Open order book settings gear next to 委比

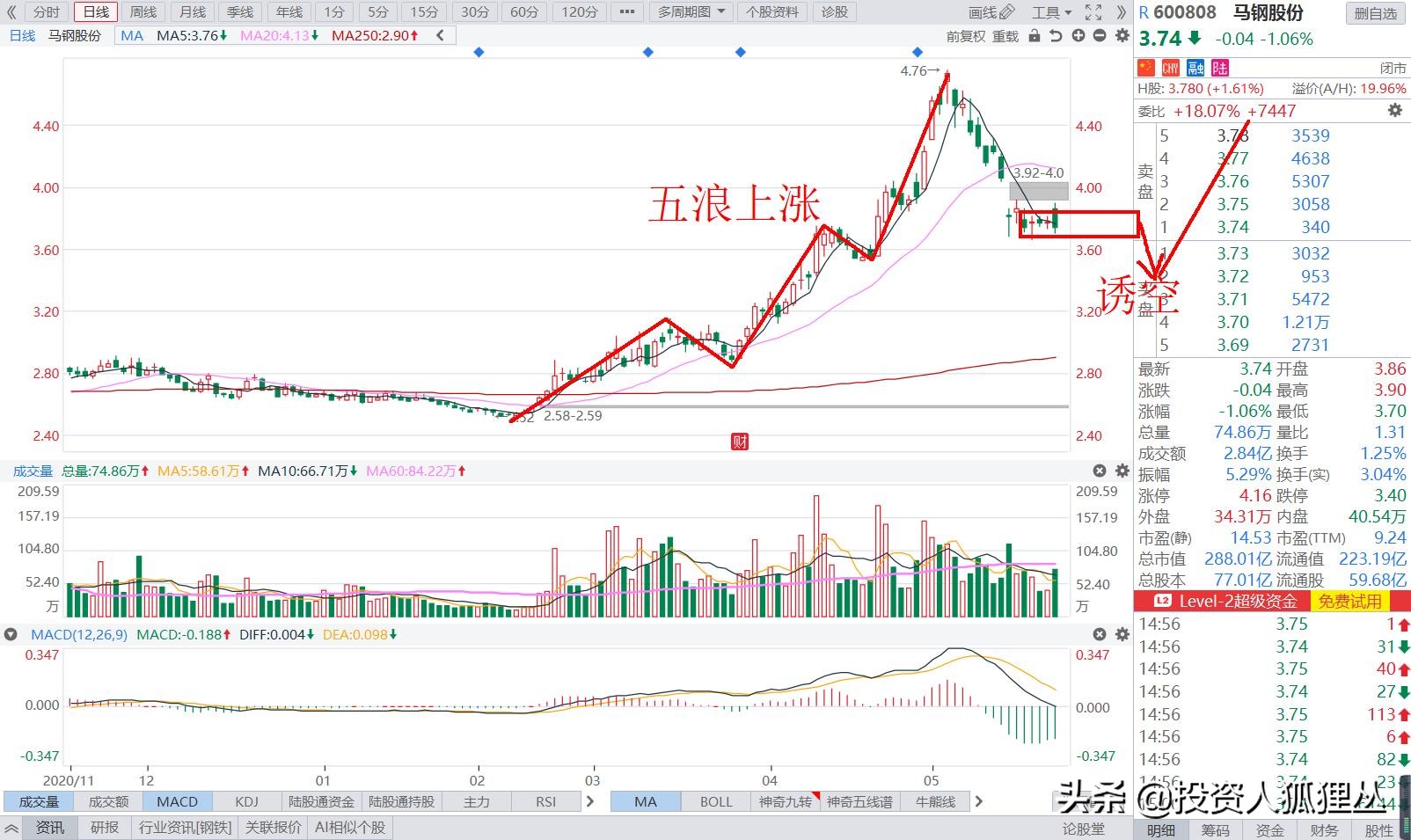tap(1395, 111)
